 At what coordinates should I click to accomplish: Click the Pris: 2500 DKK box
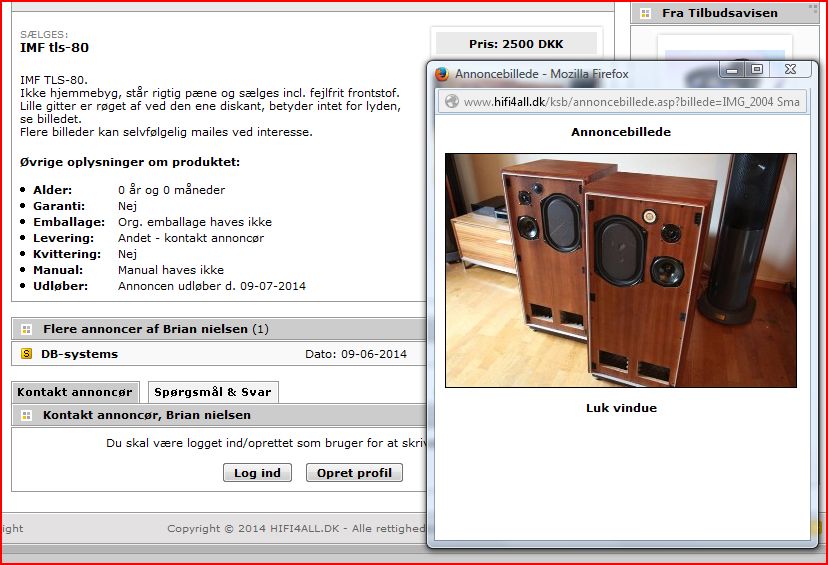(516, 44)
